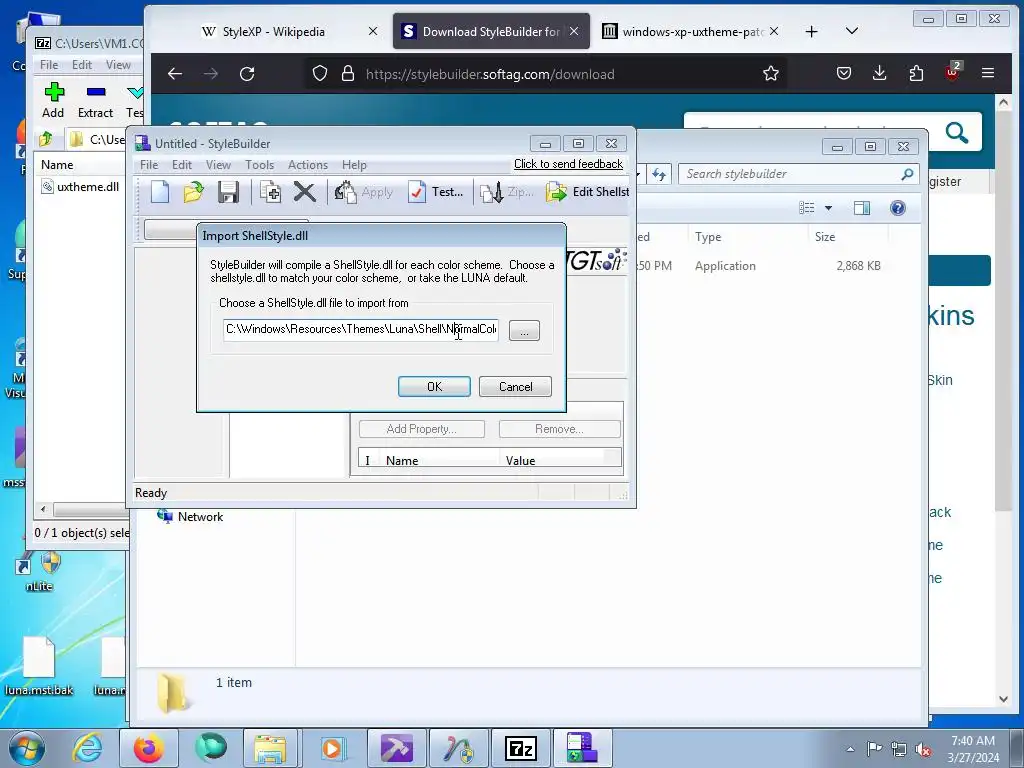
Task: Open the File menu in StyleBuilder
Action: 149,165
